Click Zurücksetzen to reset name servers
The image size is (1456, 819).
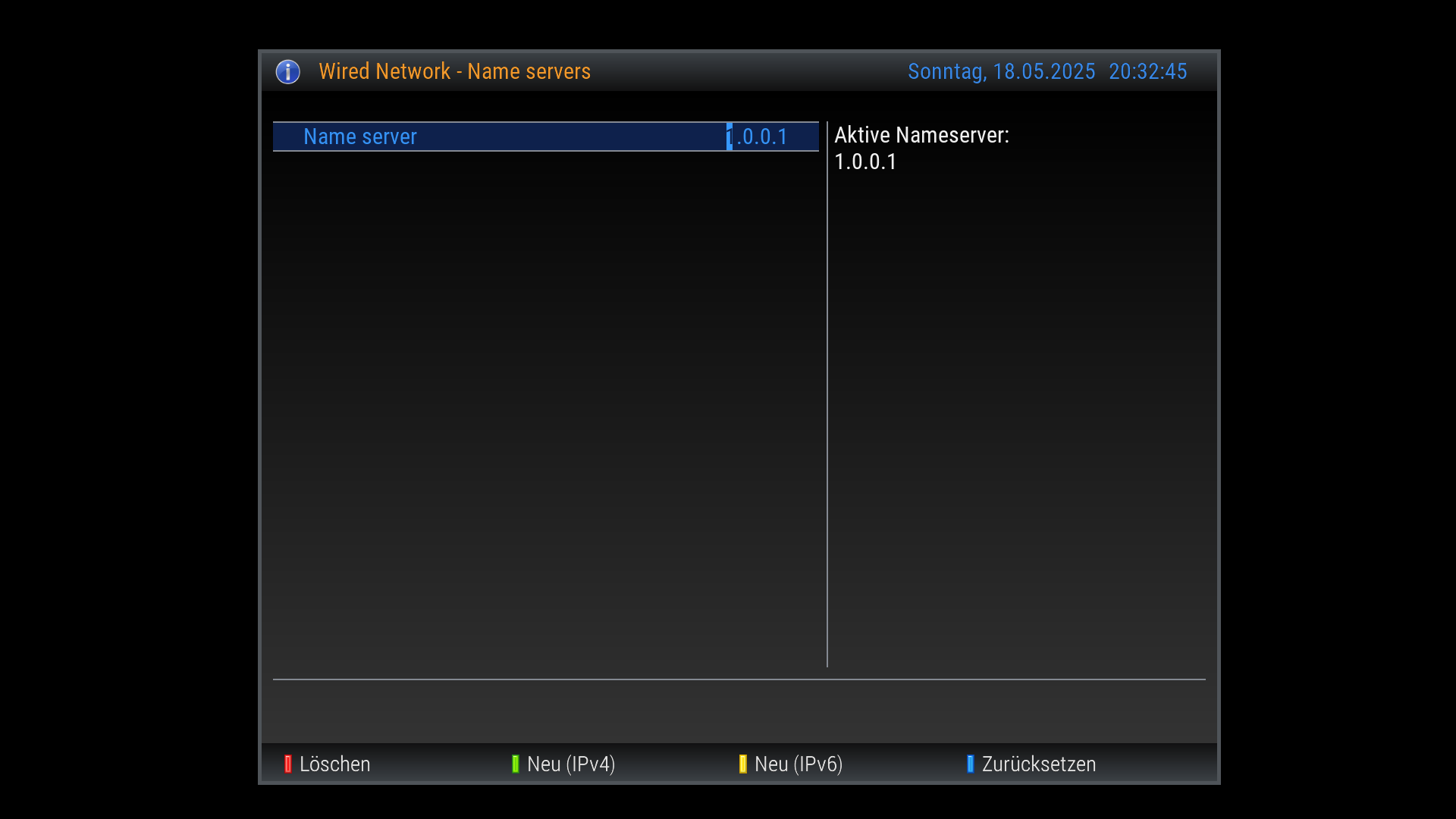1038,764
